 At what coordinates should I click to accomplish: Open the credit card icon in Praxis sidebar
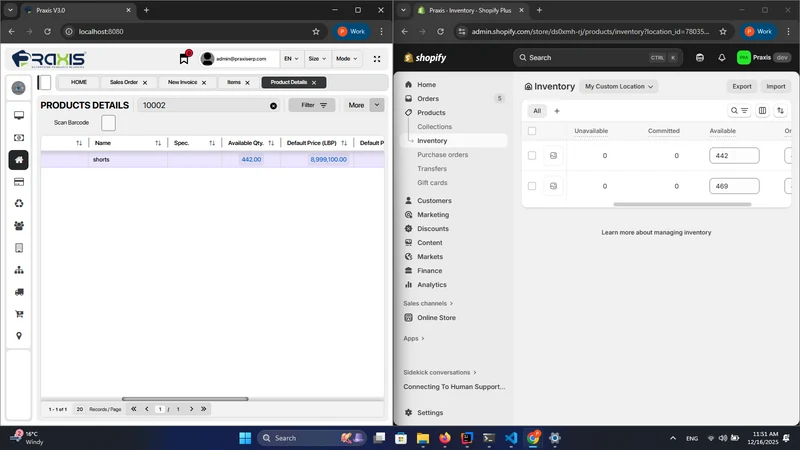click(x=19, y=182)
